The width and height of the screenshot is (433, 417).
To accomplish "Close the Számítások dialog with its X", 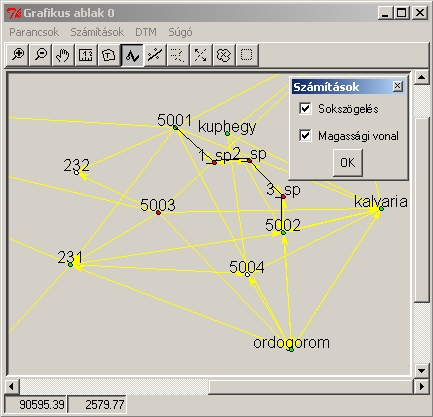I will [x=398, y=87].
